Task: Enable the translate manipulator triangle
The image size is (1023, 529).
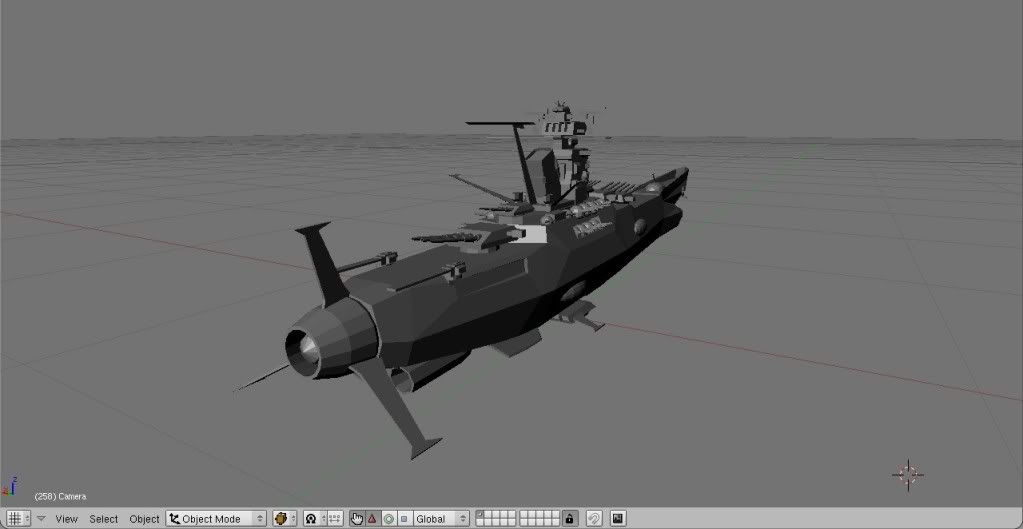Action: click(x=372, y=519)
